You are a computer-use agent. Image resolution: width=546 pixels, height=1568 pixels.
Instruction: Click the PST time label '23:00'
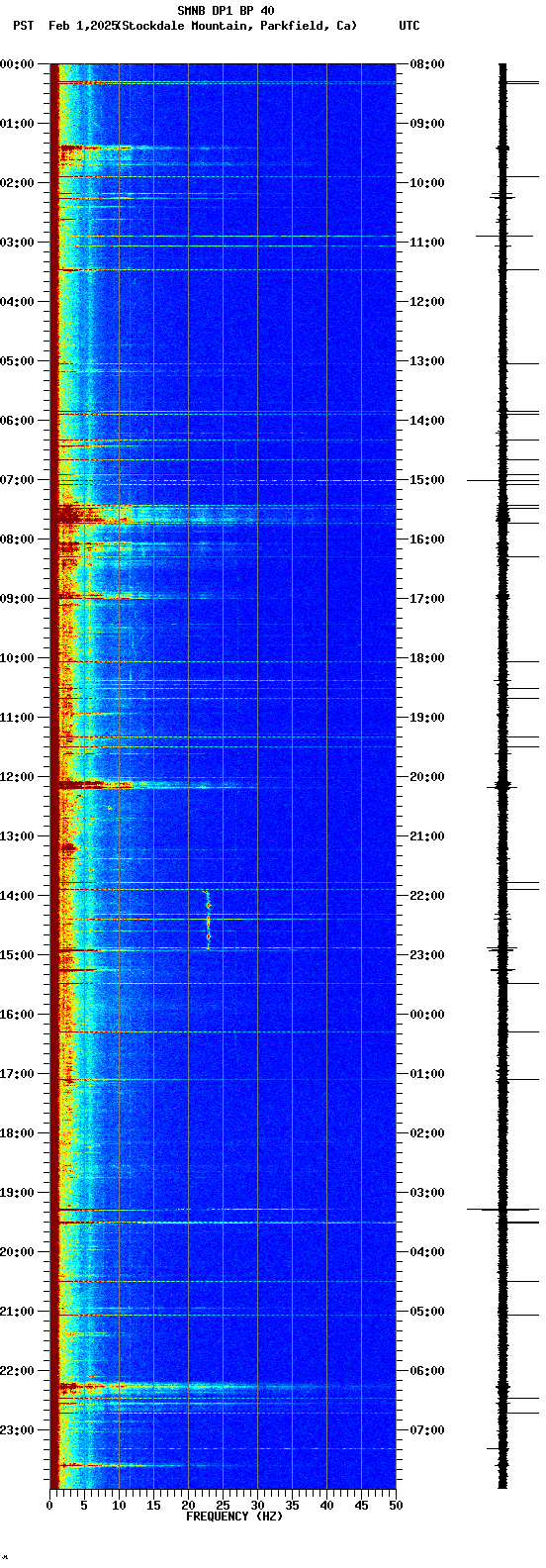click(x=17, y=1430)
